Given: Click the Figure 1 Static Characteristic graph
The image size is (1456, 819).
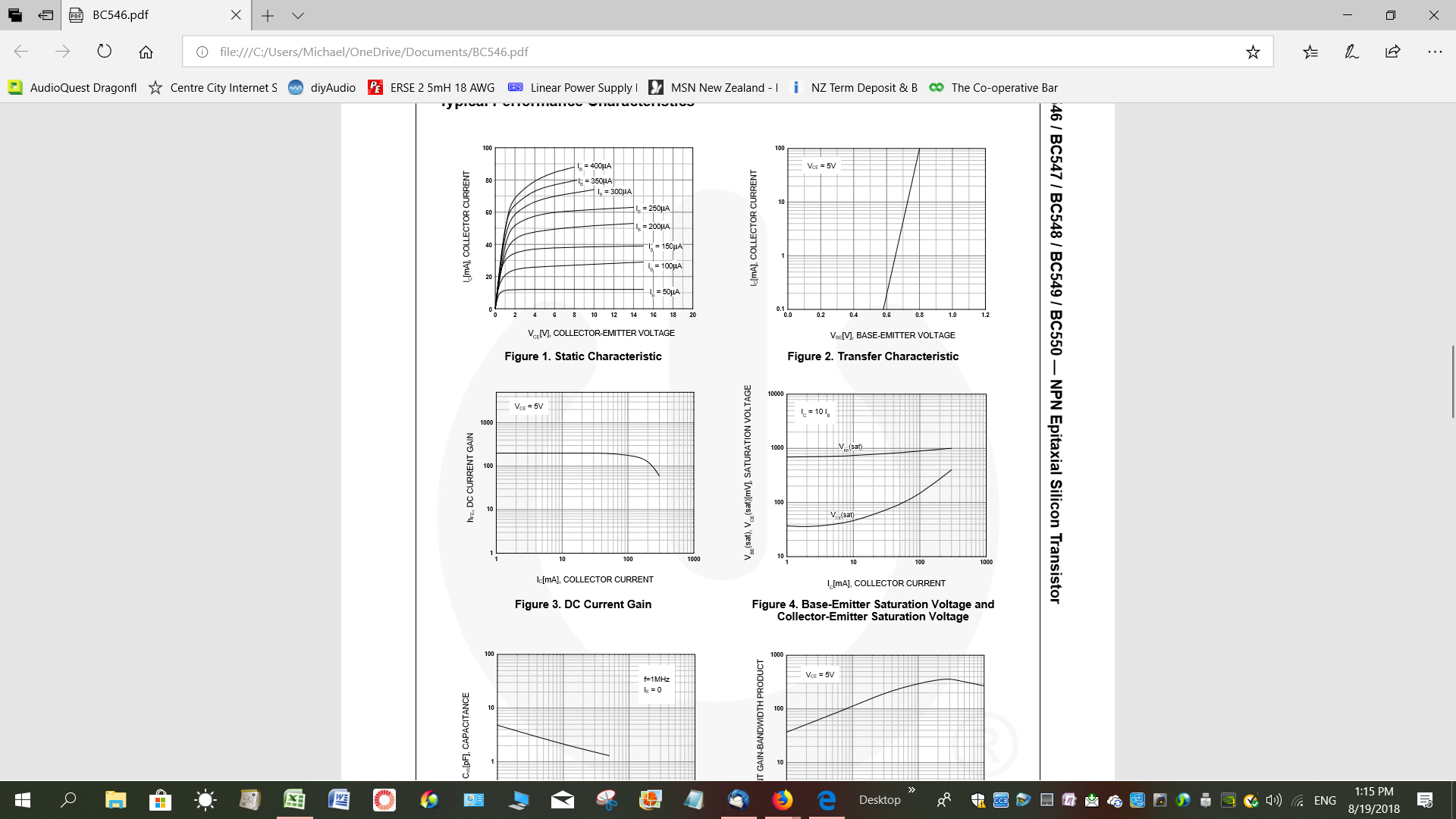Looking at the screenshot, I should tap(594, 228).
